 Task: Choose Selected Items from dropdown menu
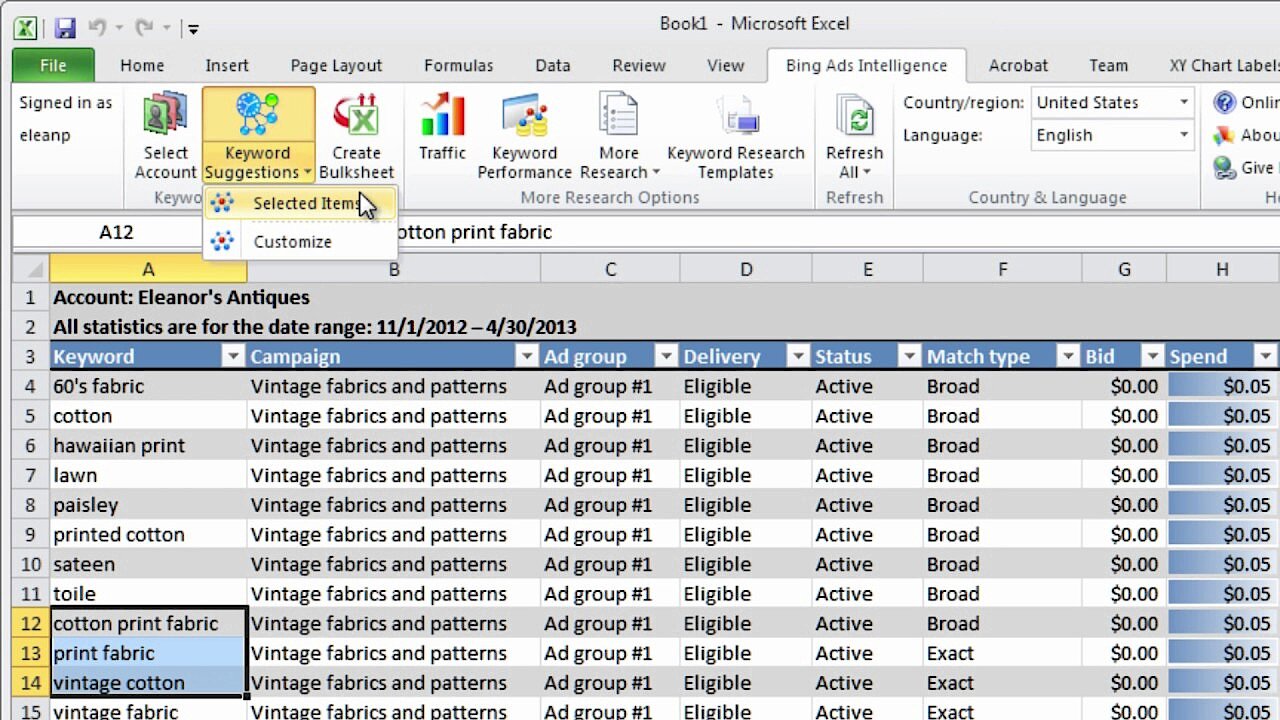[300, 203]
